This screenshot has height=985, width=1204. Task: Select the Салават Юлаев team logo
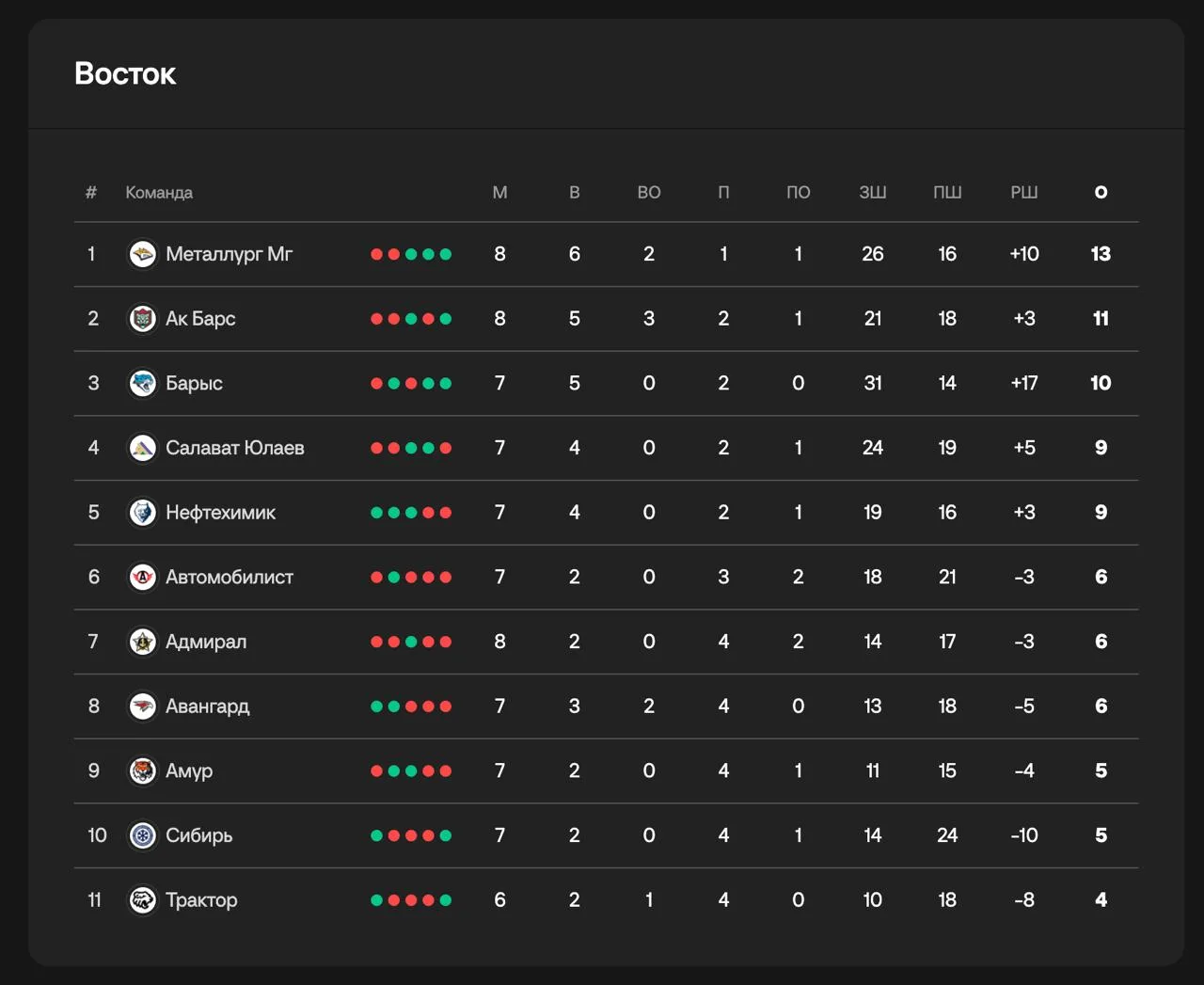pos(142,448)
